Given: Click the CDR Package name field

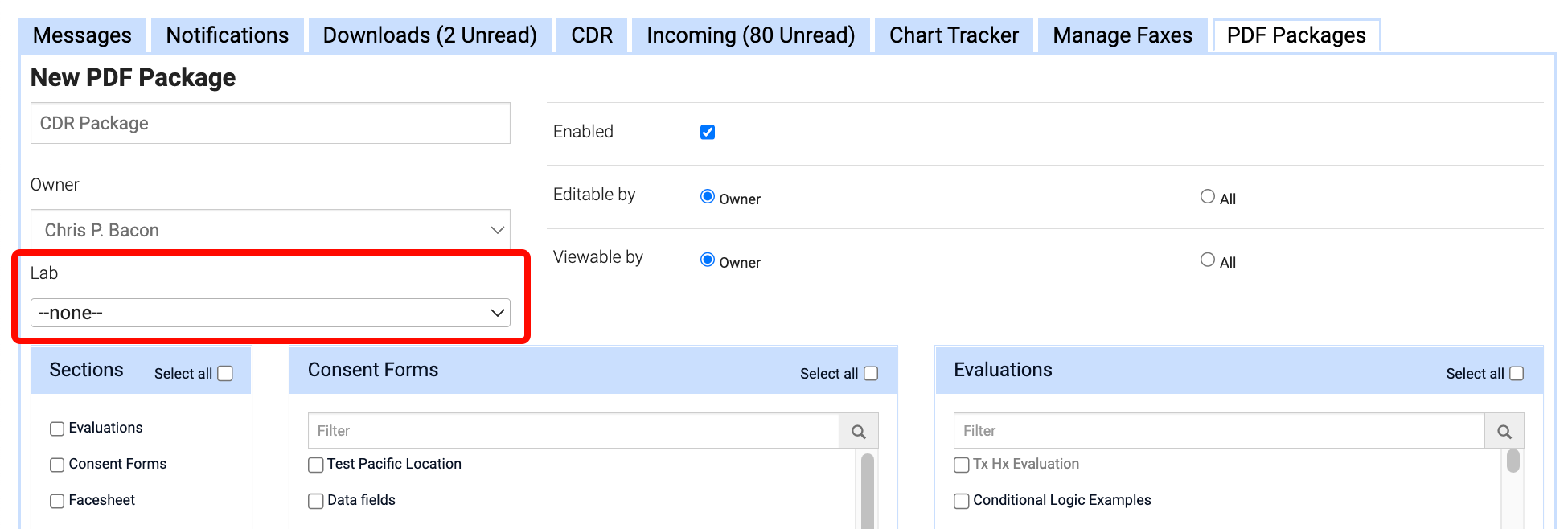Looking at the screenshot, I should click(269, 123).
